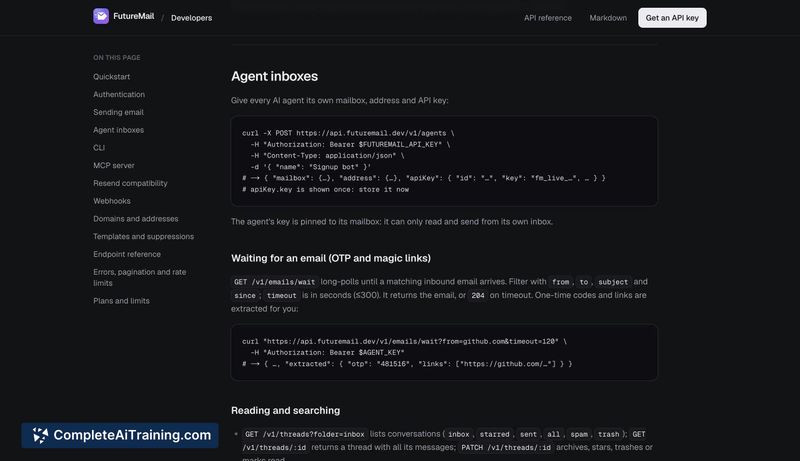Open the FutureMail home link text
The width and height of the screenshot is (800, 461).
coord(134,16)
